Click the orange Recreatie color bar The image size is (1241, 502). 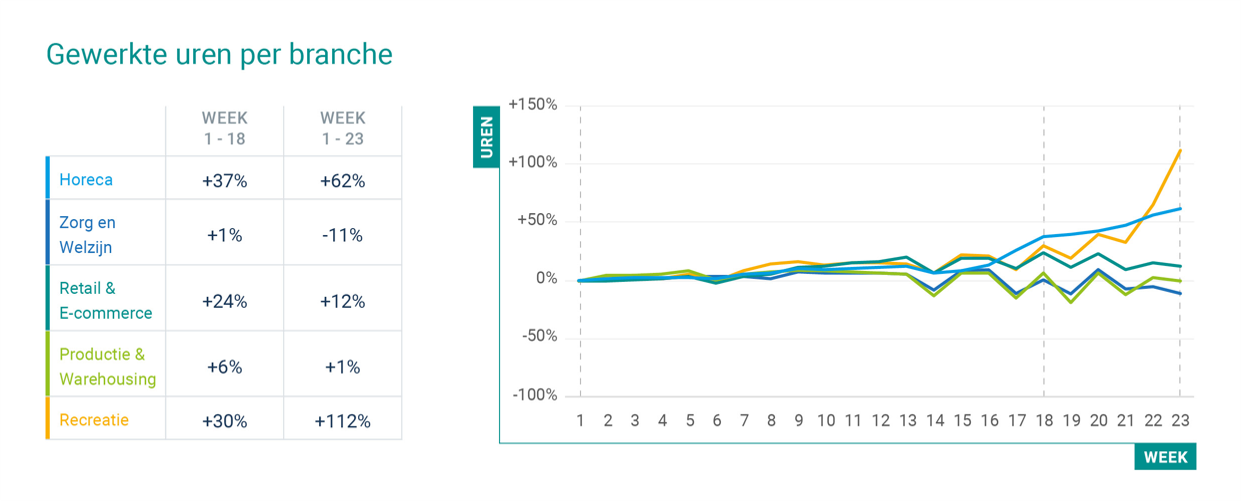coord(48,418)
